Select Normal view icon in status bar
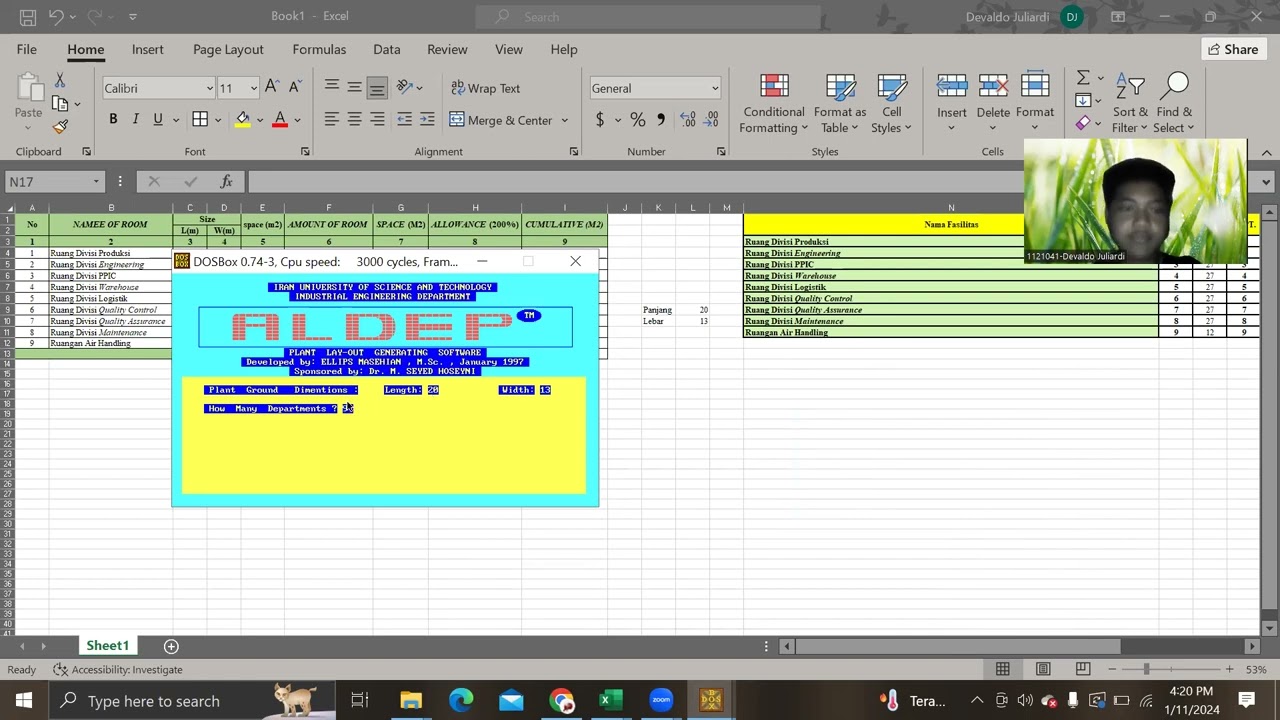Screen dimensions: 1280x720 pos(1003,669)
